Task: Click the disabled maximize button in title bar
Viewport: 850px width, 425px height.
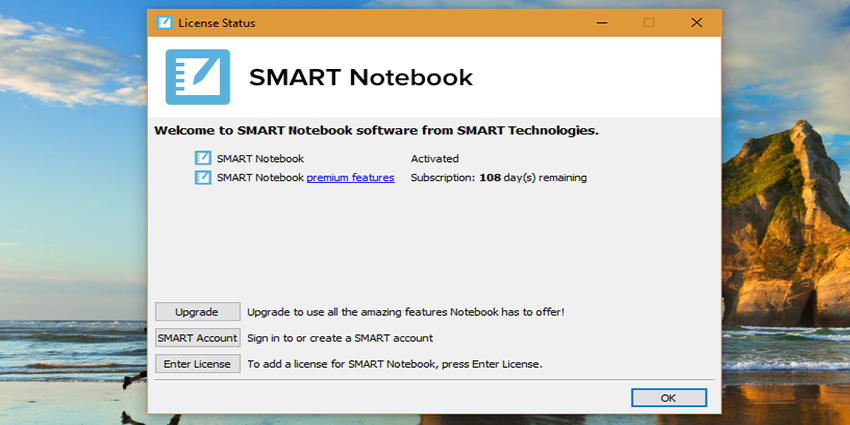Action: point(649,23)
